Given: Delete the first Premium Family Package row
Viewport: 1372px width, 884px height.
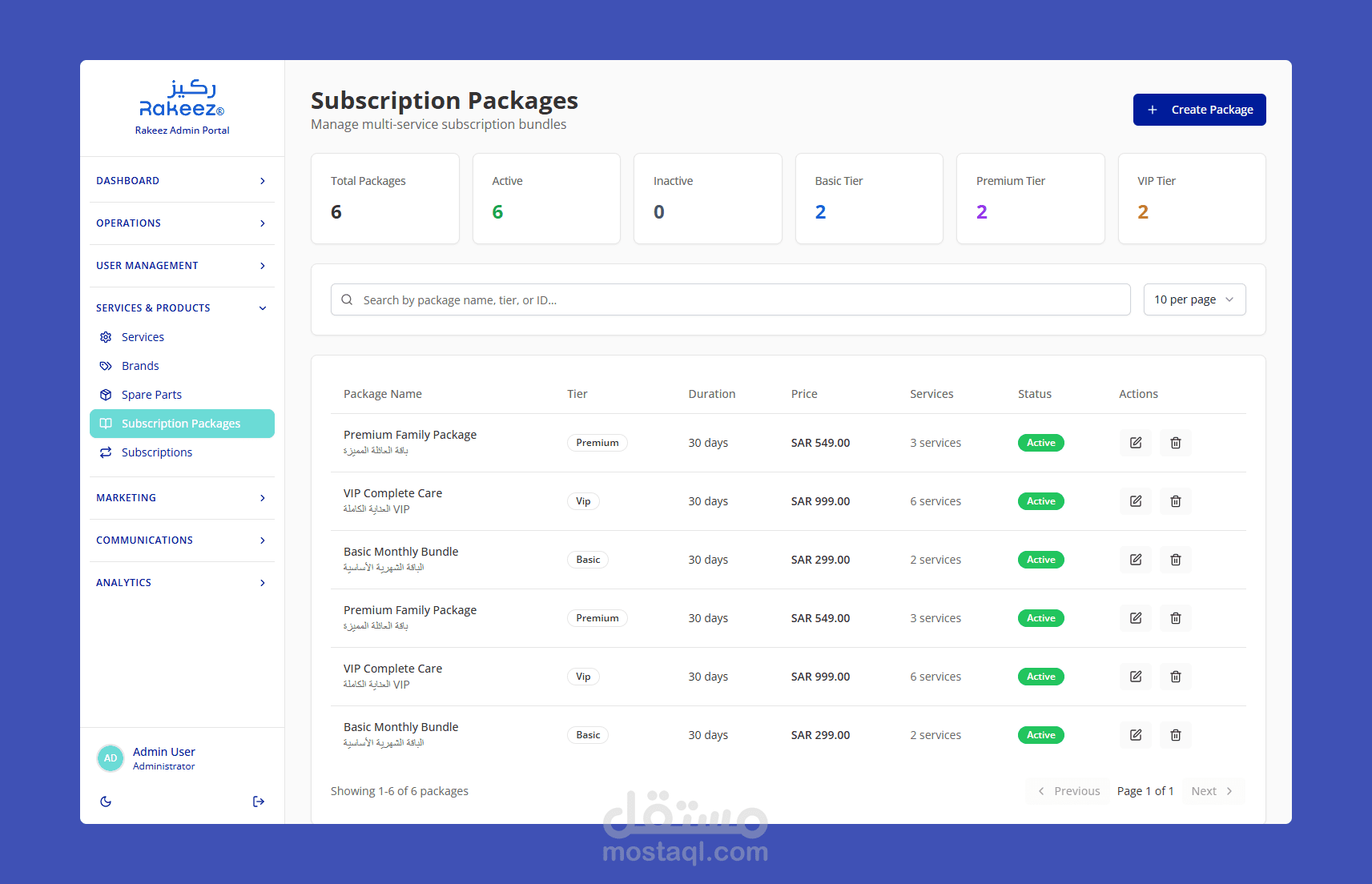Looking at the screenshot, I should tap(1176, 443).
